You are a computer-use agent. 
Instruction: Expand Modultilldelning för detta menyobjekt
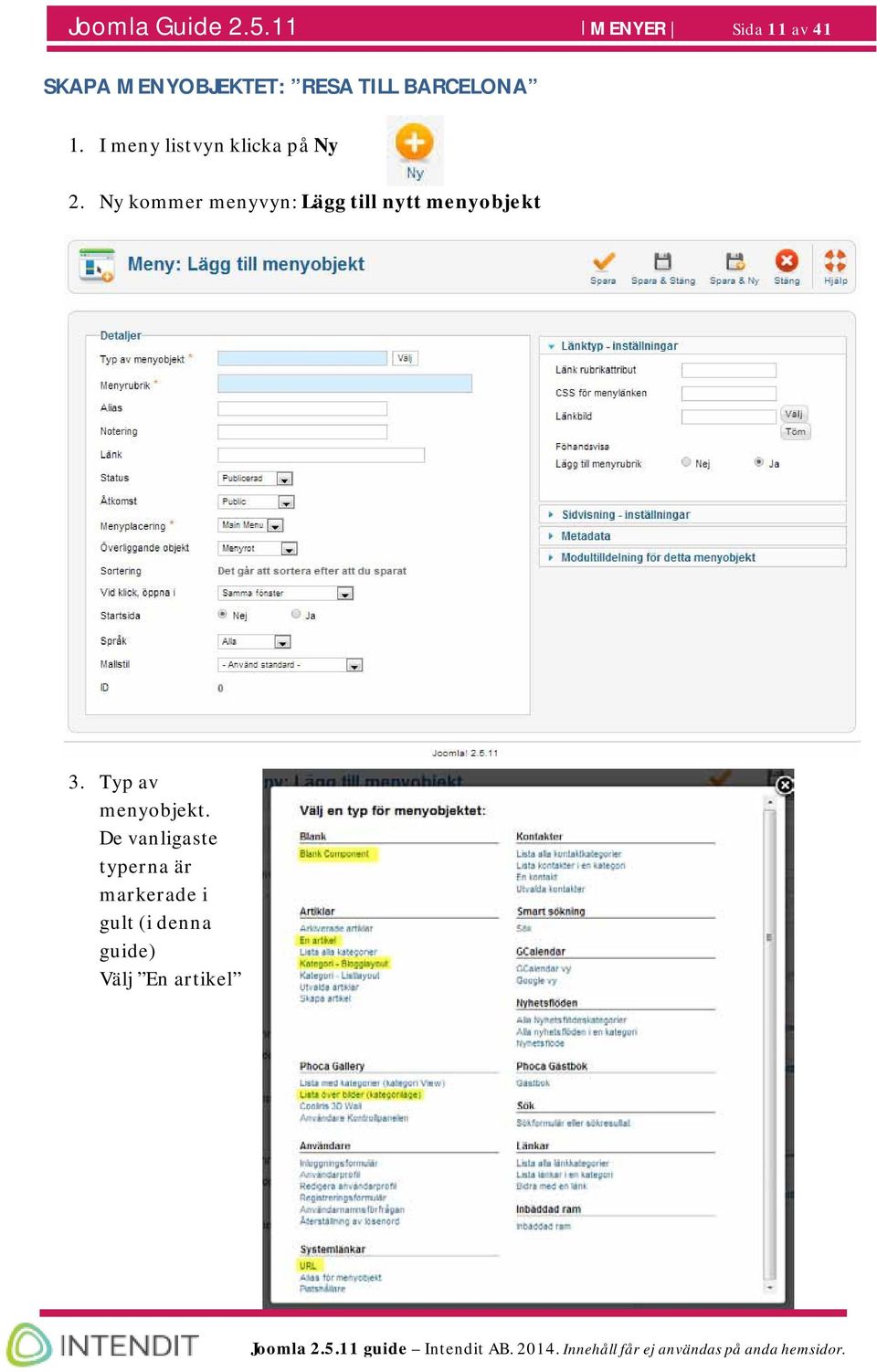pos(692,557)
